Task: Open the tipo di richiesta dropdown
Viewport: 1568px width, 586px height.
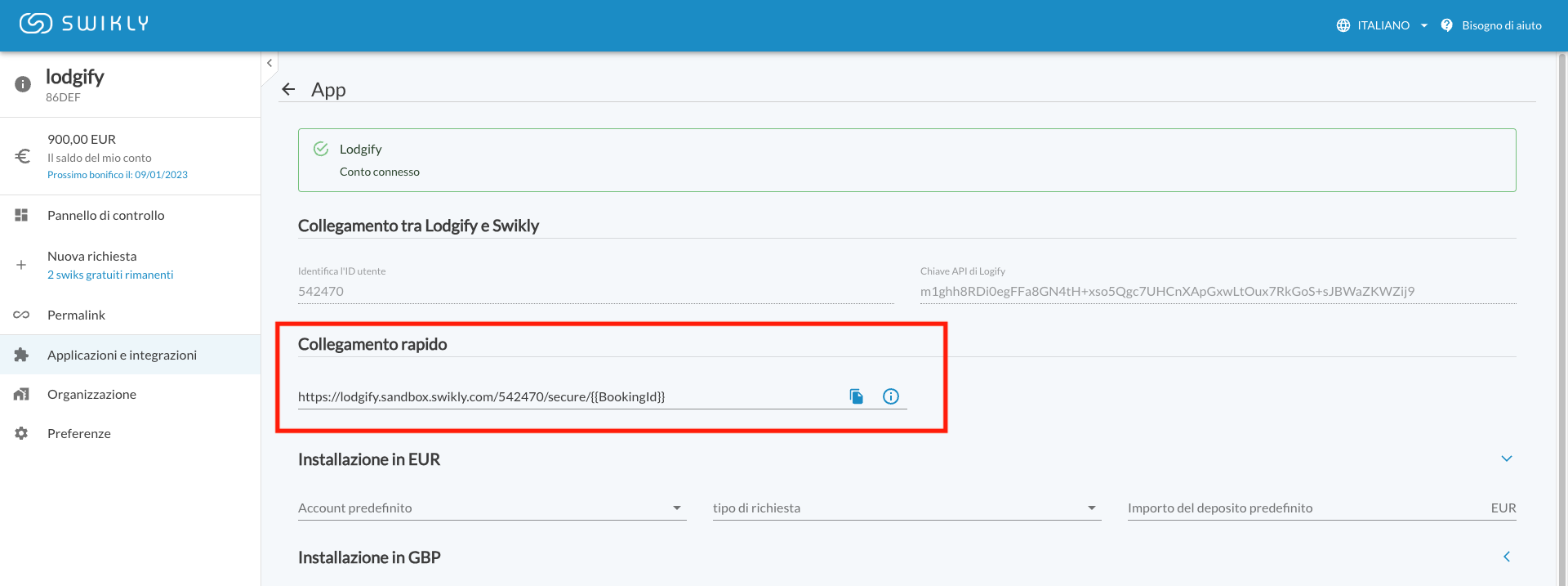Action: 906,508
